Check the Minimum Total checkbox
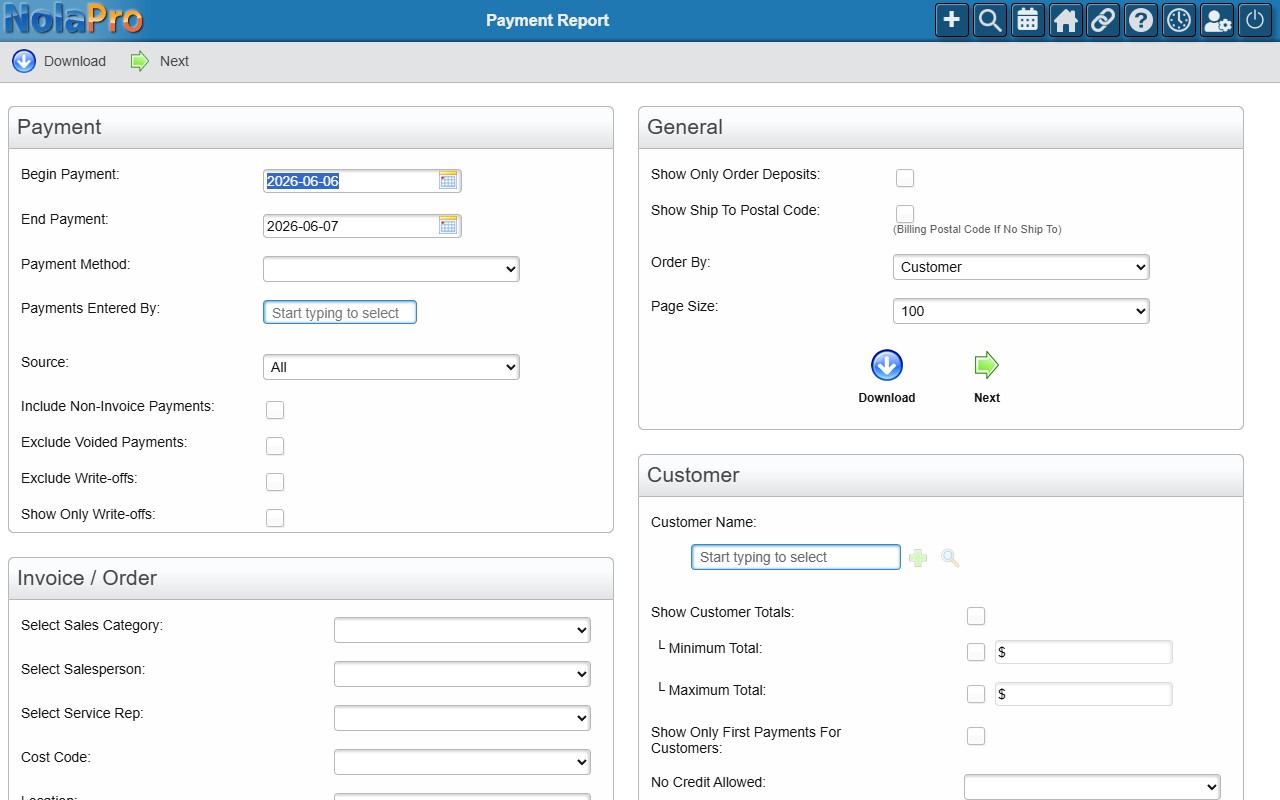This screenshot has width=1280, height=800. click(976, 652)
